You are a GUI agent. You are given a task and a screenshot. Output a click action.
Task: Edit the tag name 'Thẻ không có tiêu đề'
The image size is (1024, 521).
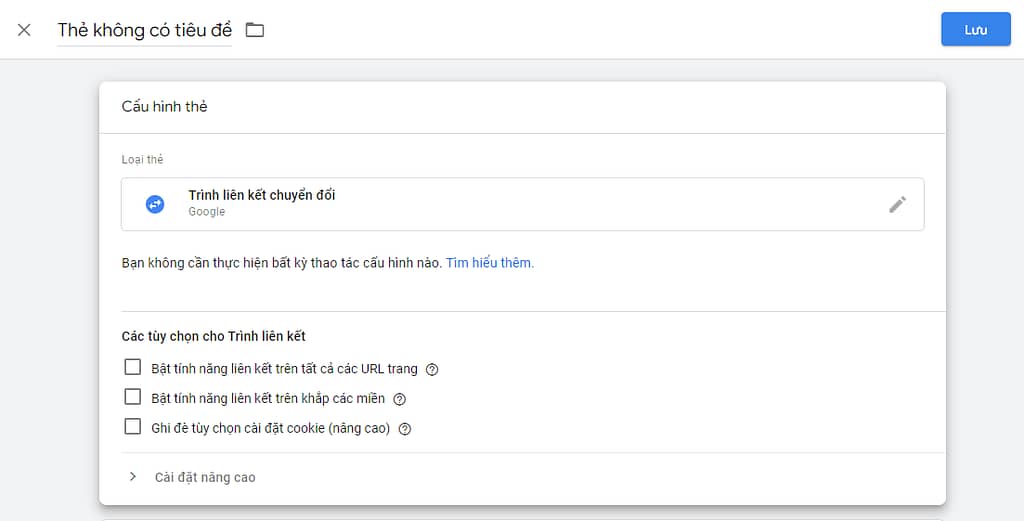144,30
